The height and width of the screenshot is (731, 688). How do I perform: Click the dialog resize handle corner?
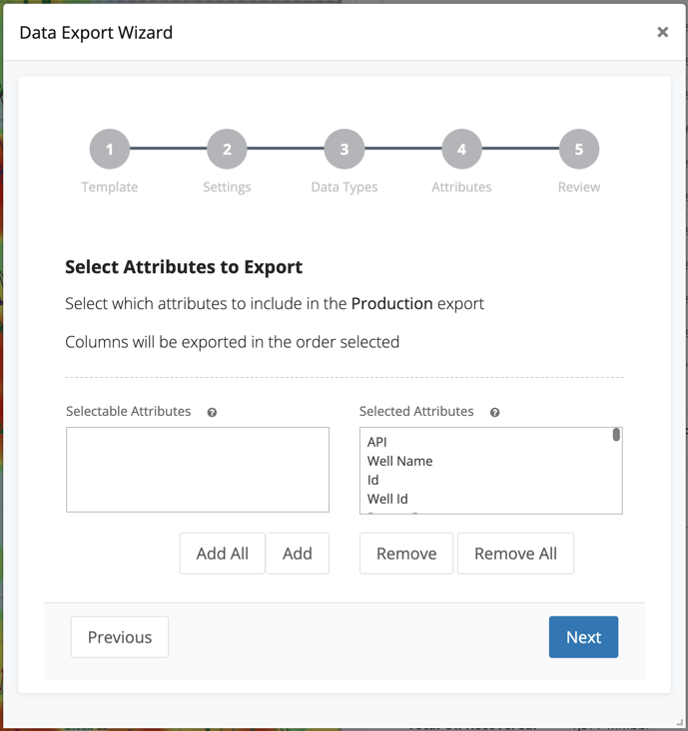point(680,722)
